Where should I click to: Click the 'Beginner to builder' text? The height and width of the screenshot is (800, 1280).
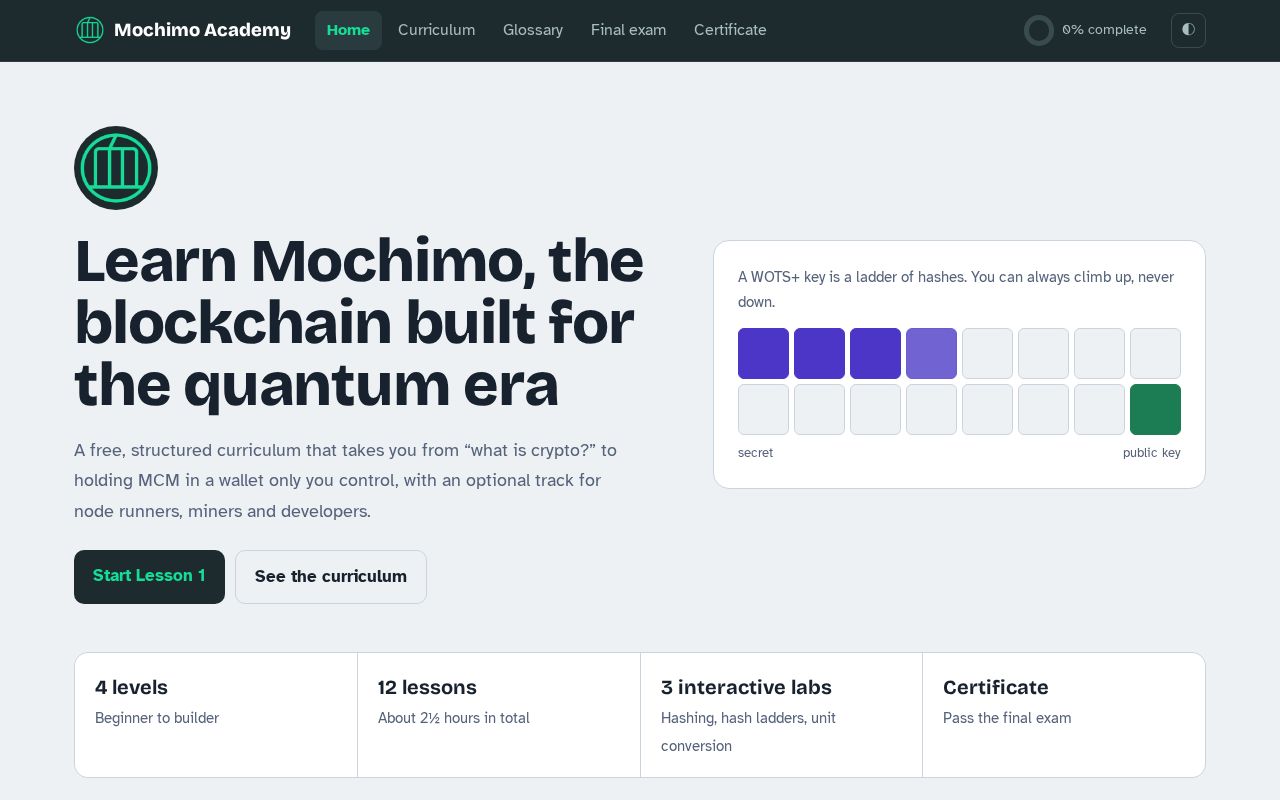click(x=157, y=718)
